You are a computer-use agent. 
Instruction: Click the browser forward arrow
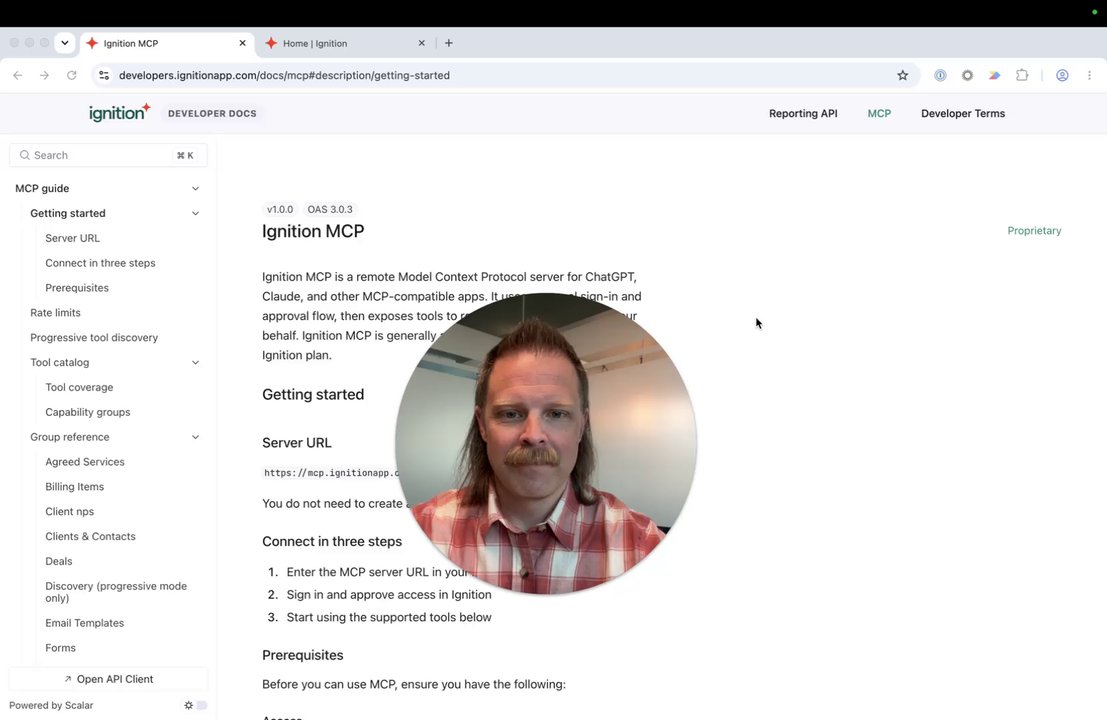44,76
